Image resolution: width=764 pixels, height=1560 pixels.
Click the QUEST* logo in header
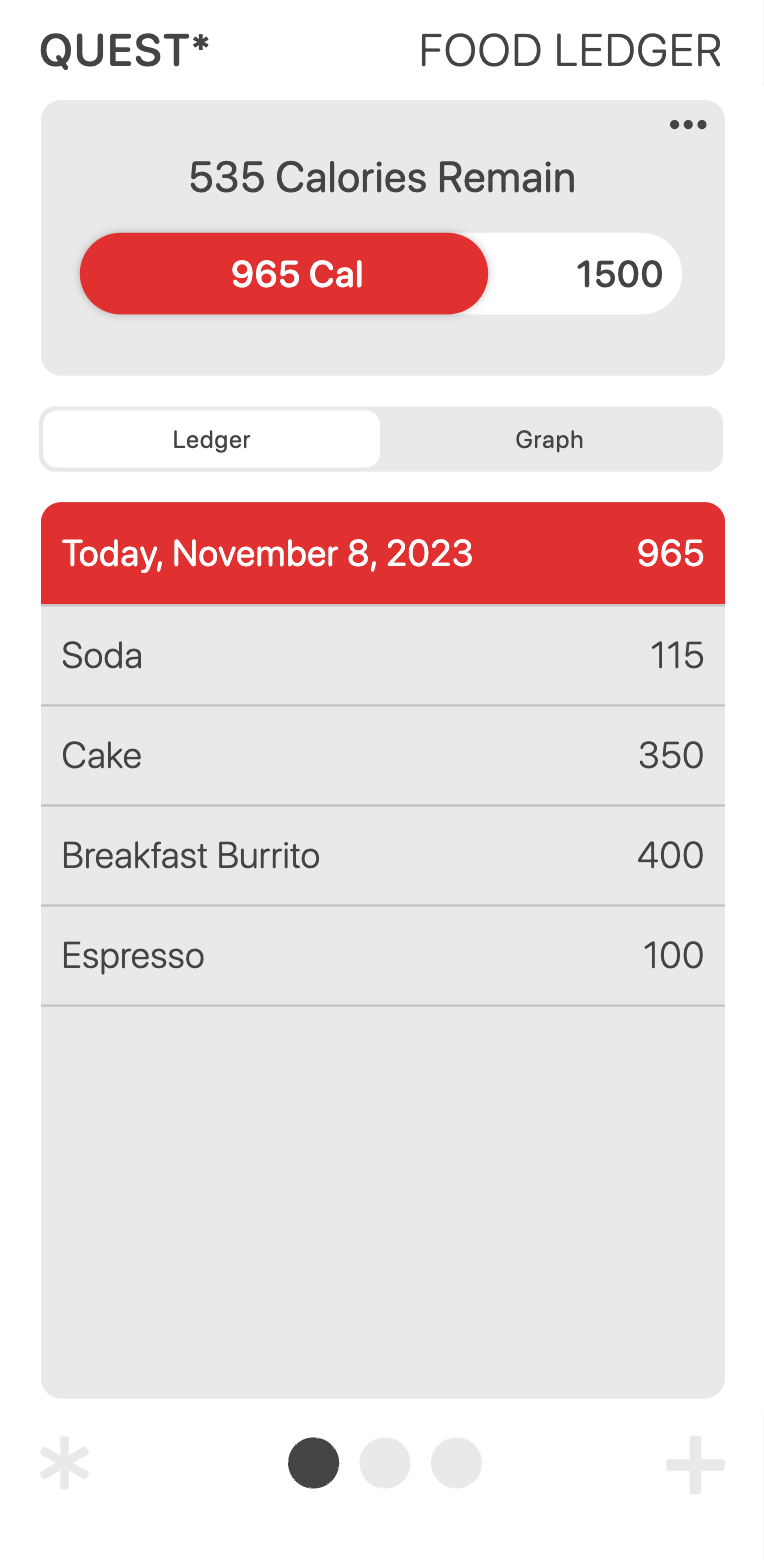point(125,52)
